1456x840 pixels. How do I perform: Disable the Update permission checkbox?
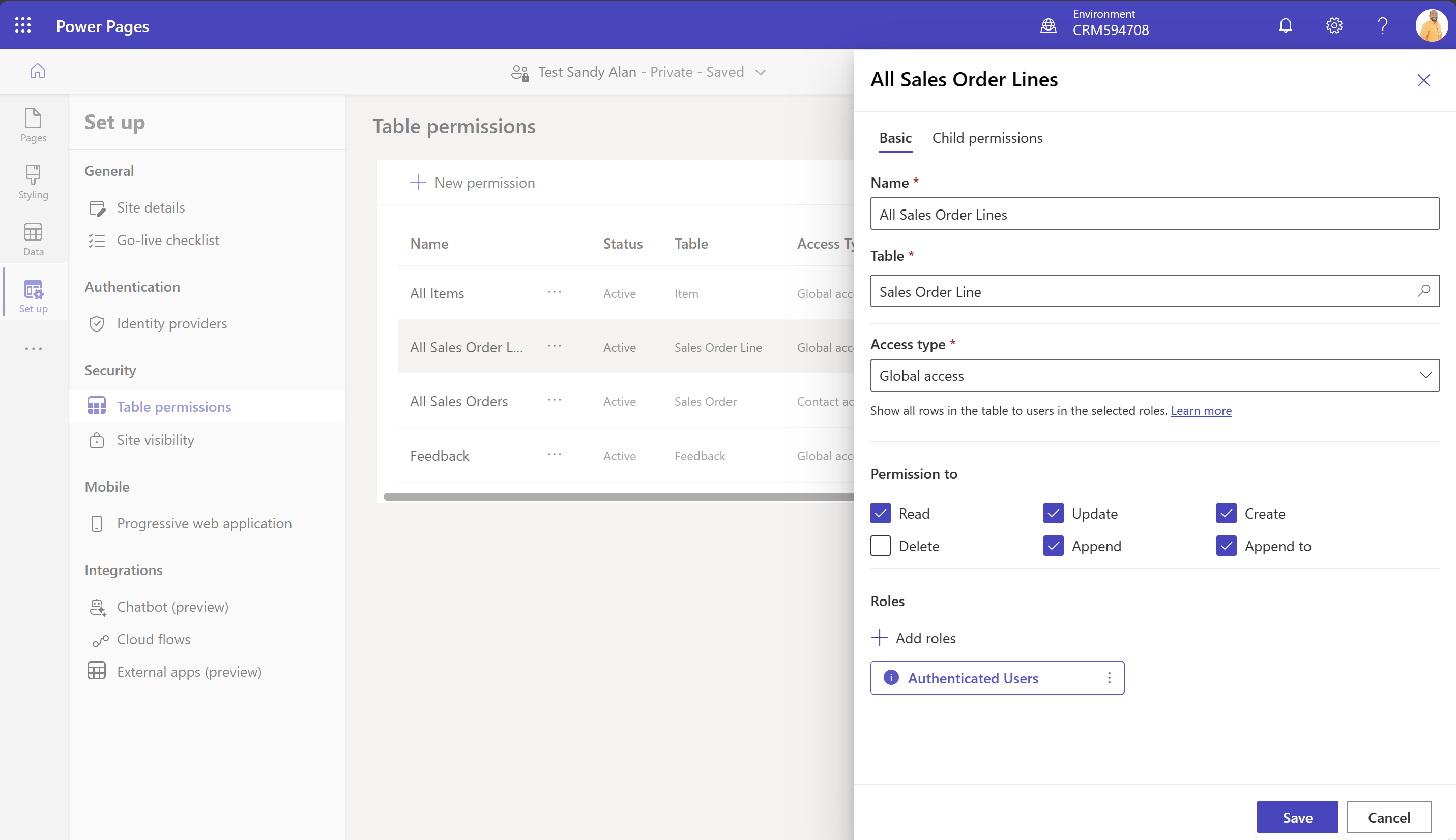1053,513
